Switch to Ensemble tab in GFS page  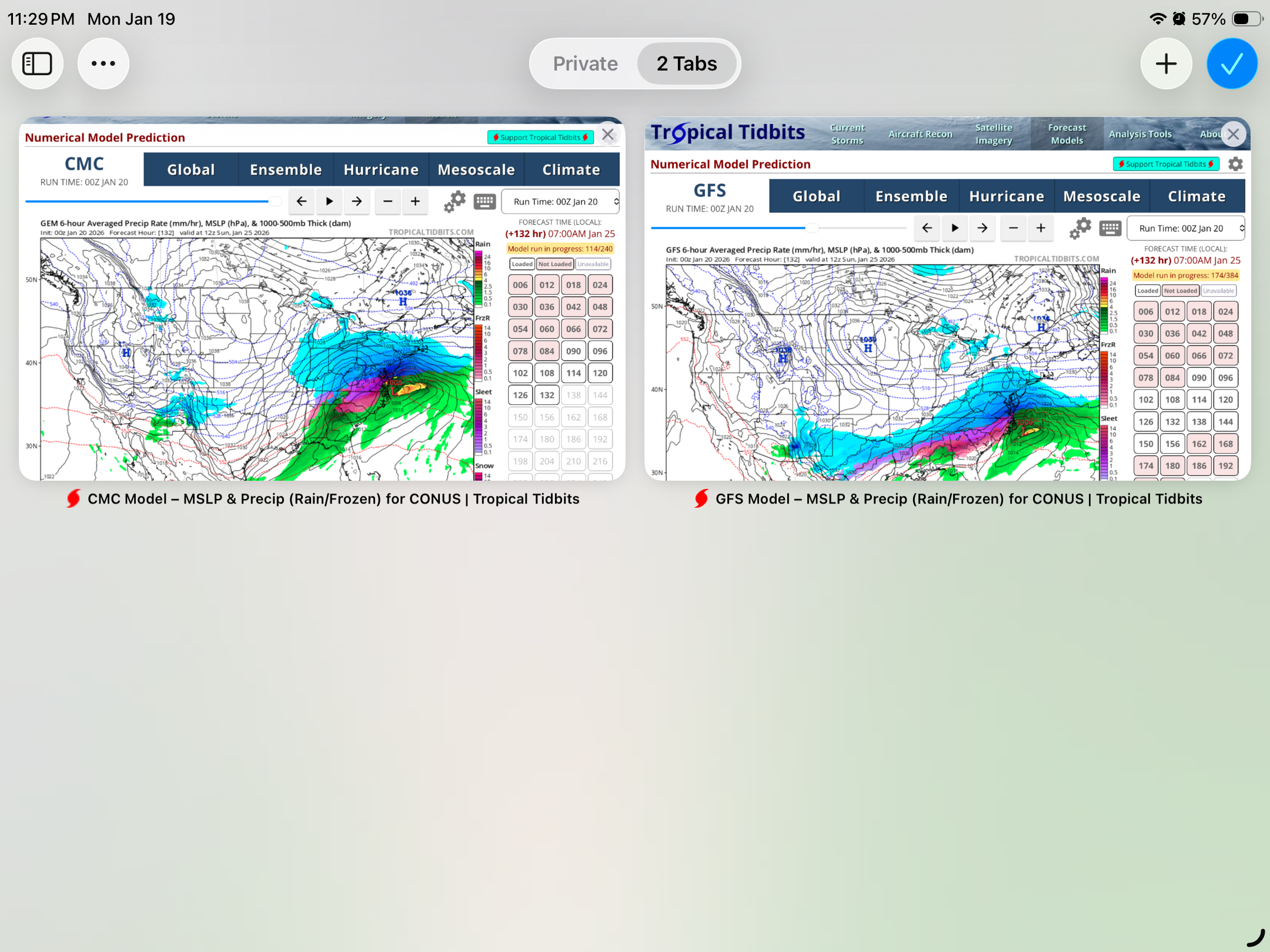click(911, 196)
